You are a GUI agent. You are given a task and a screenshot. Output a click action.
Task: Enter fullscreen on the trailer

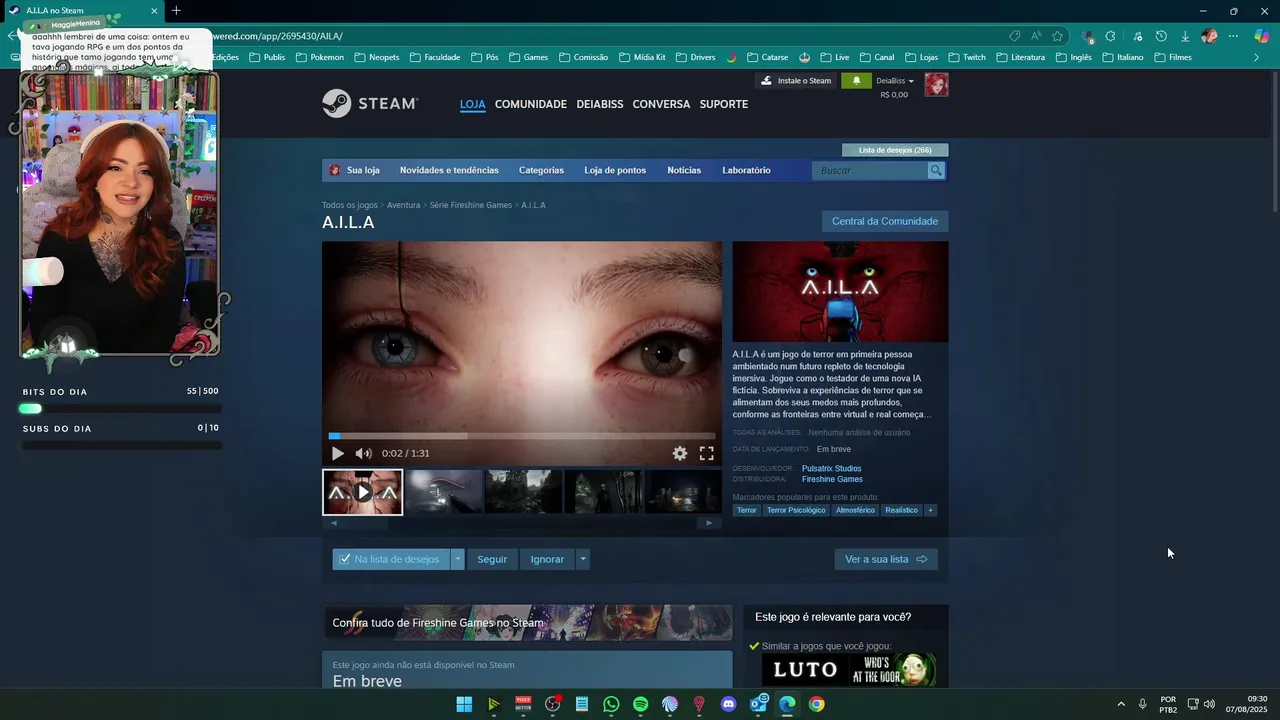pos(706,453)
